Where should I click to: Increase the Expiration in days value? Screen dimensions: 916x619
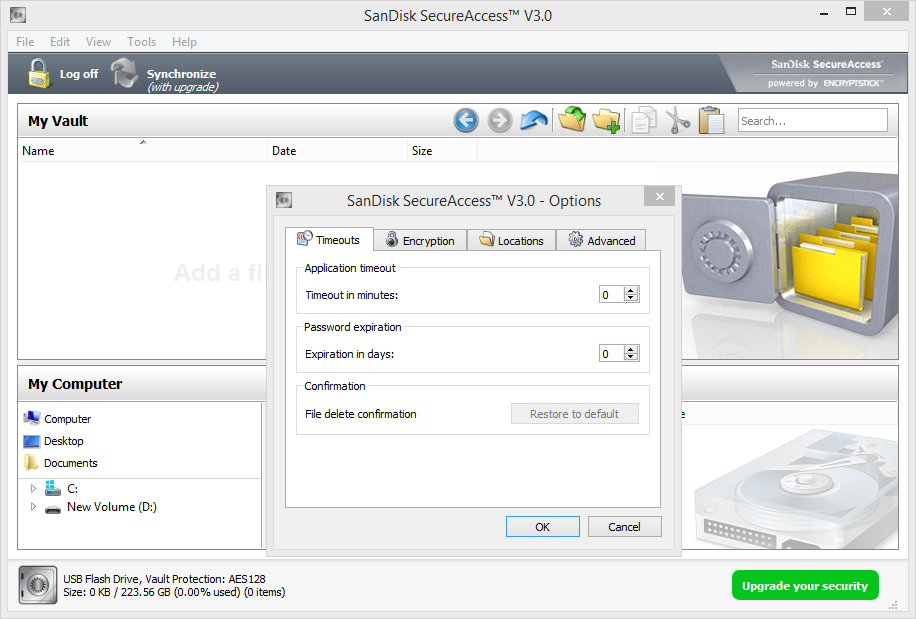pos(630,350)
